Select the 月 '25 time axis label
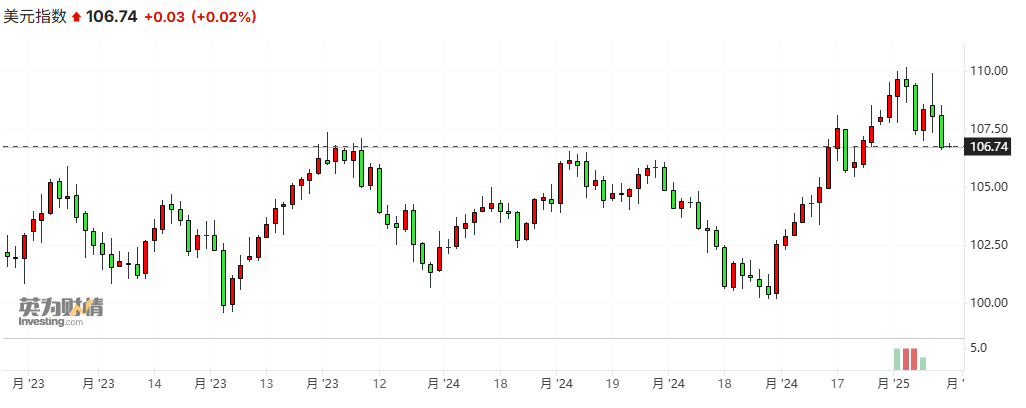 pyautogui.click(x=892, y=383)
